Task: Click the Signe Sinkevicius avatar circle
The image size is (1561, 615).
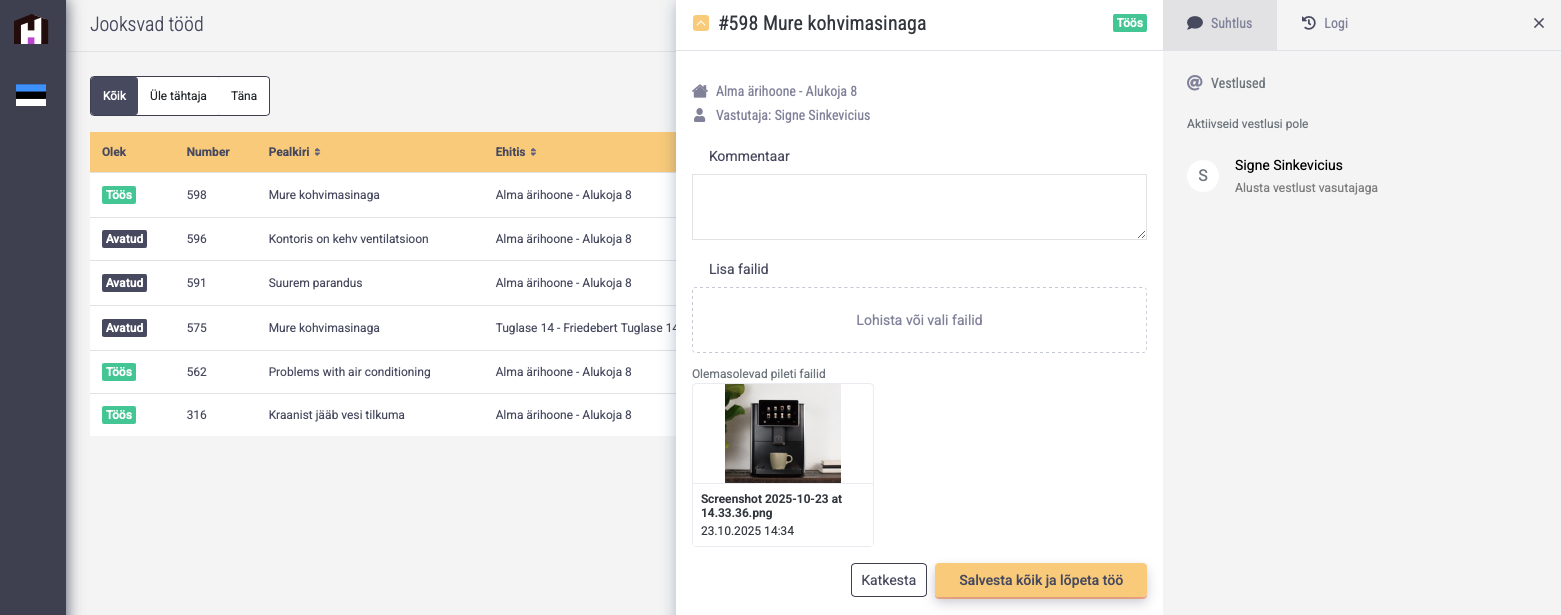Action: point(1203,175)
